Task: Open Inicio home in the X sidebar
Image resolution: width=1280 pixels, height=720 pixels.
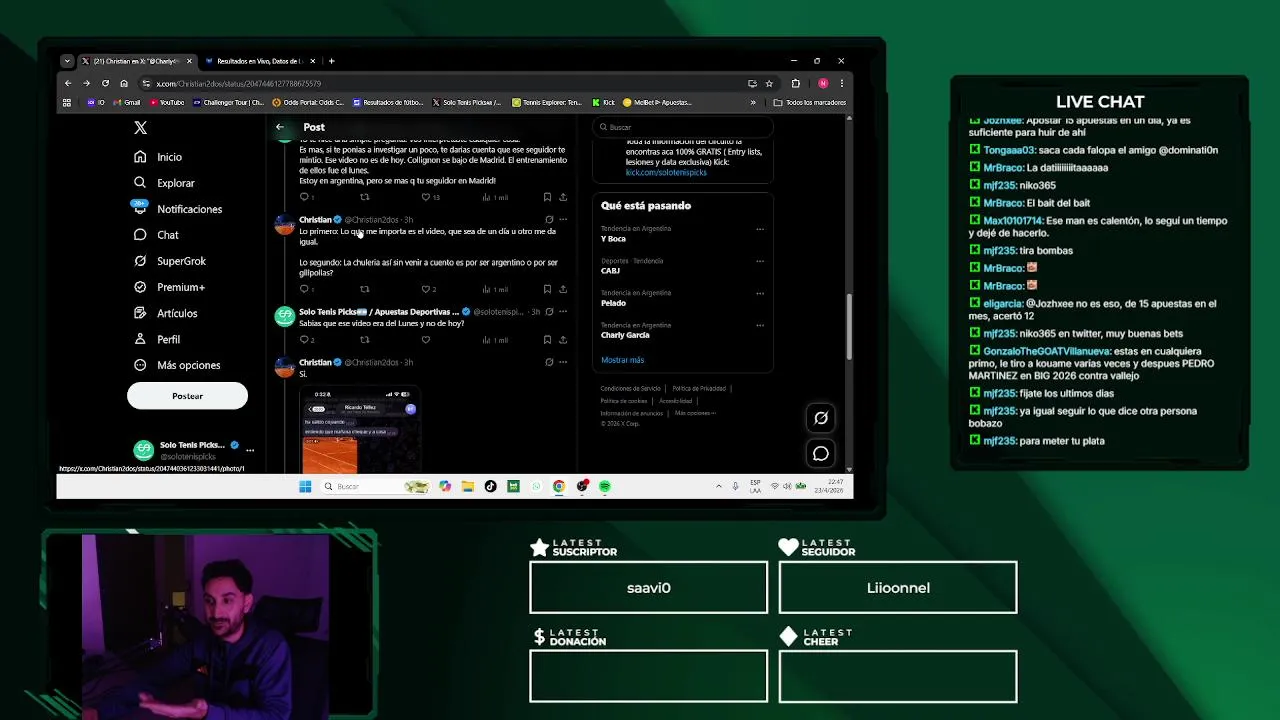Action: 159,157
